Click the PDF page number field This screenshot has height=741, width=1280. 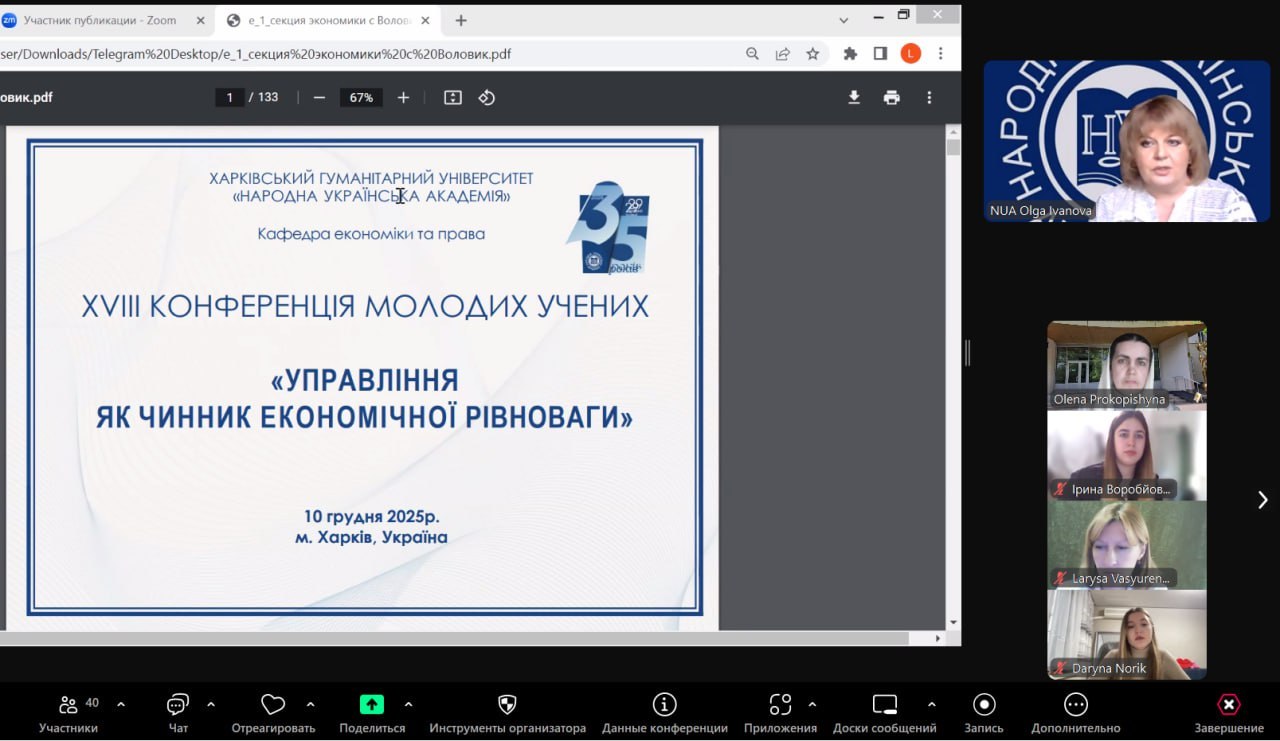coord(230,97)
